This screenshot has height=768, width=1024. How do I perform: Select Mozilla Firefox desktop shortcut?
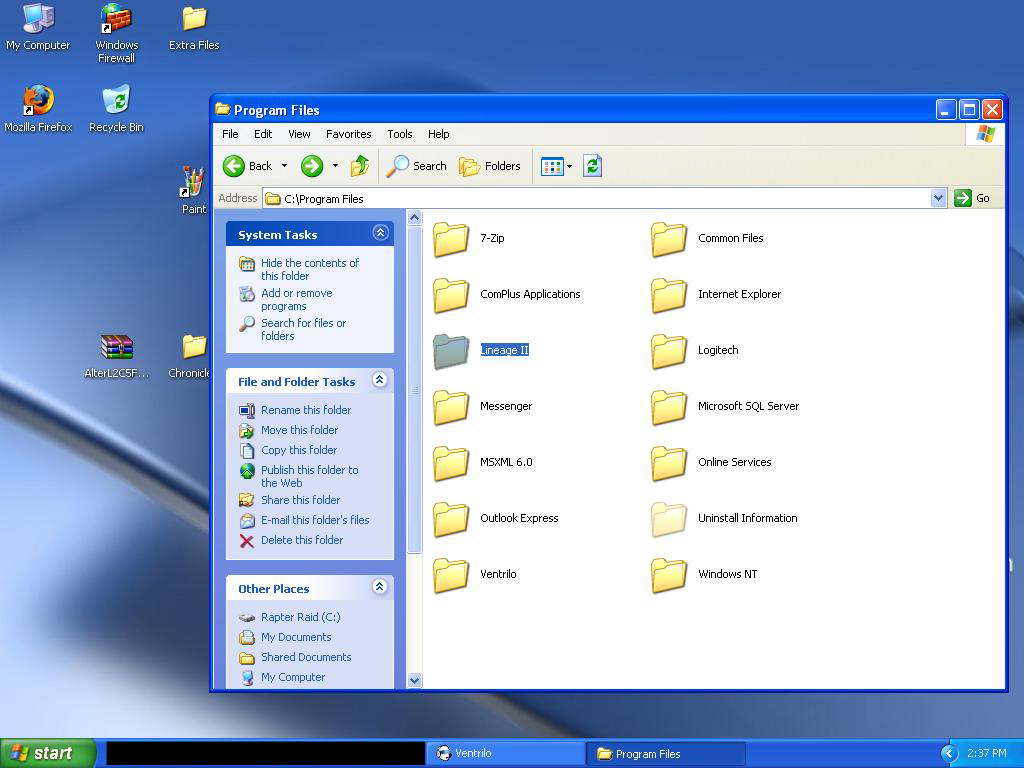point(38,109)
